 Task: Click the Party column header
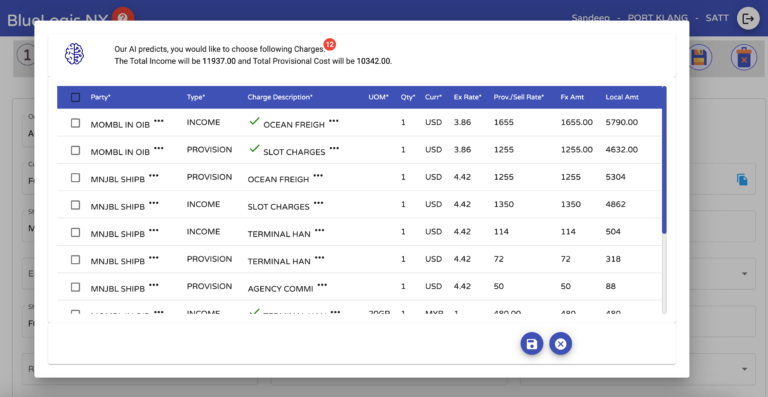pyautogui.click(x=100, y=97)
